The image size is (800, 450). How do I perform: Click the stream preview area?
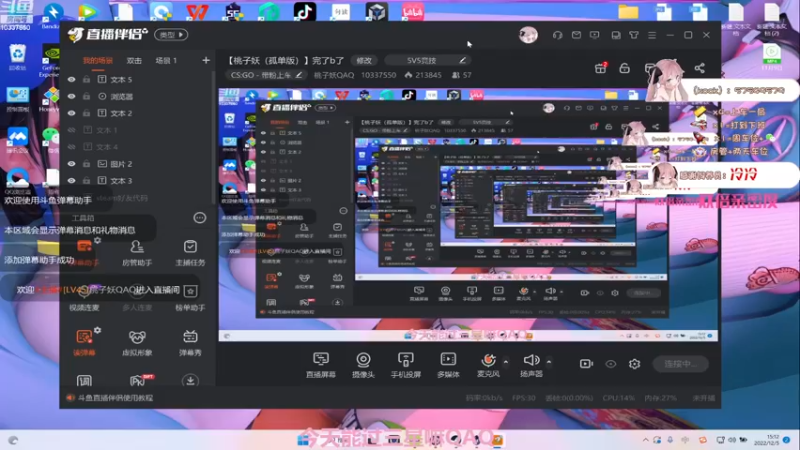[x=468, y=214]
